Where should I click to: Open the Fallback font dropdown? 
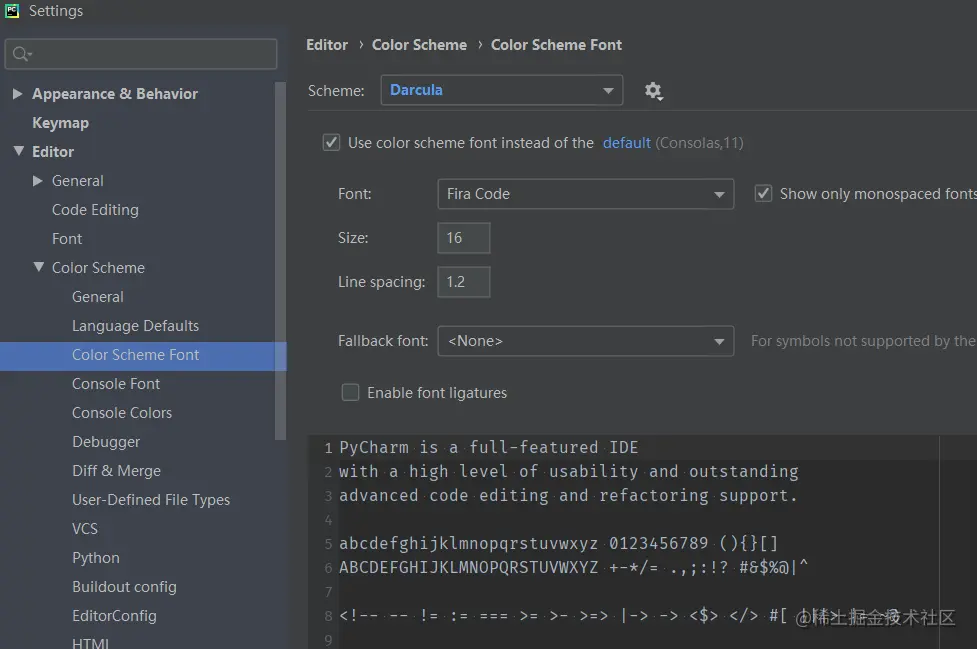click(585, 341)
